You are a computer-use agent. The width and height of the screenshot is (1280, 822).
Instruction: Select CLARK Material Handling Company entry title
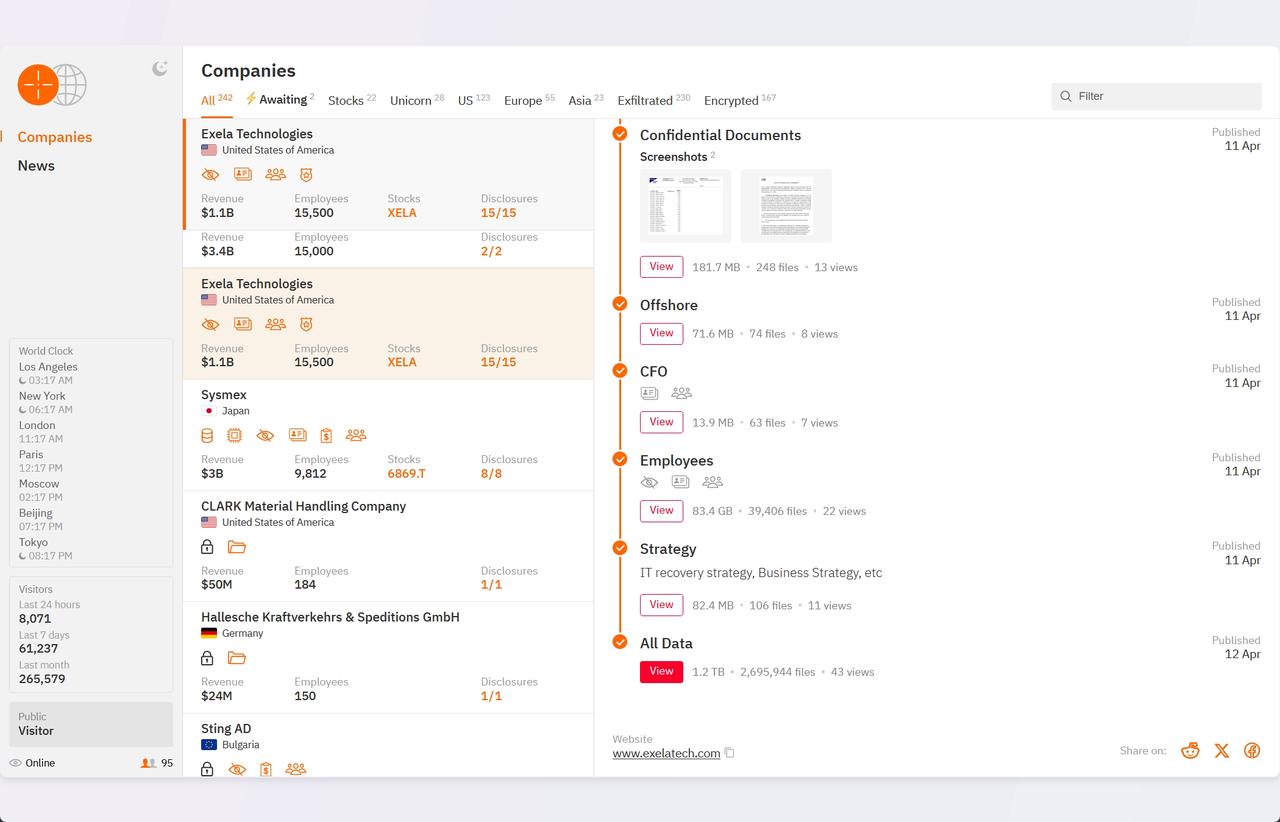(x=303, y=506)
